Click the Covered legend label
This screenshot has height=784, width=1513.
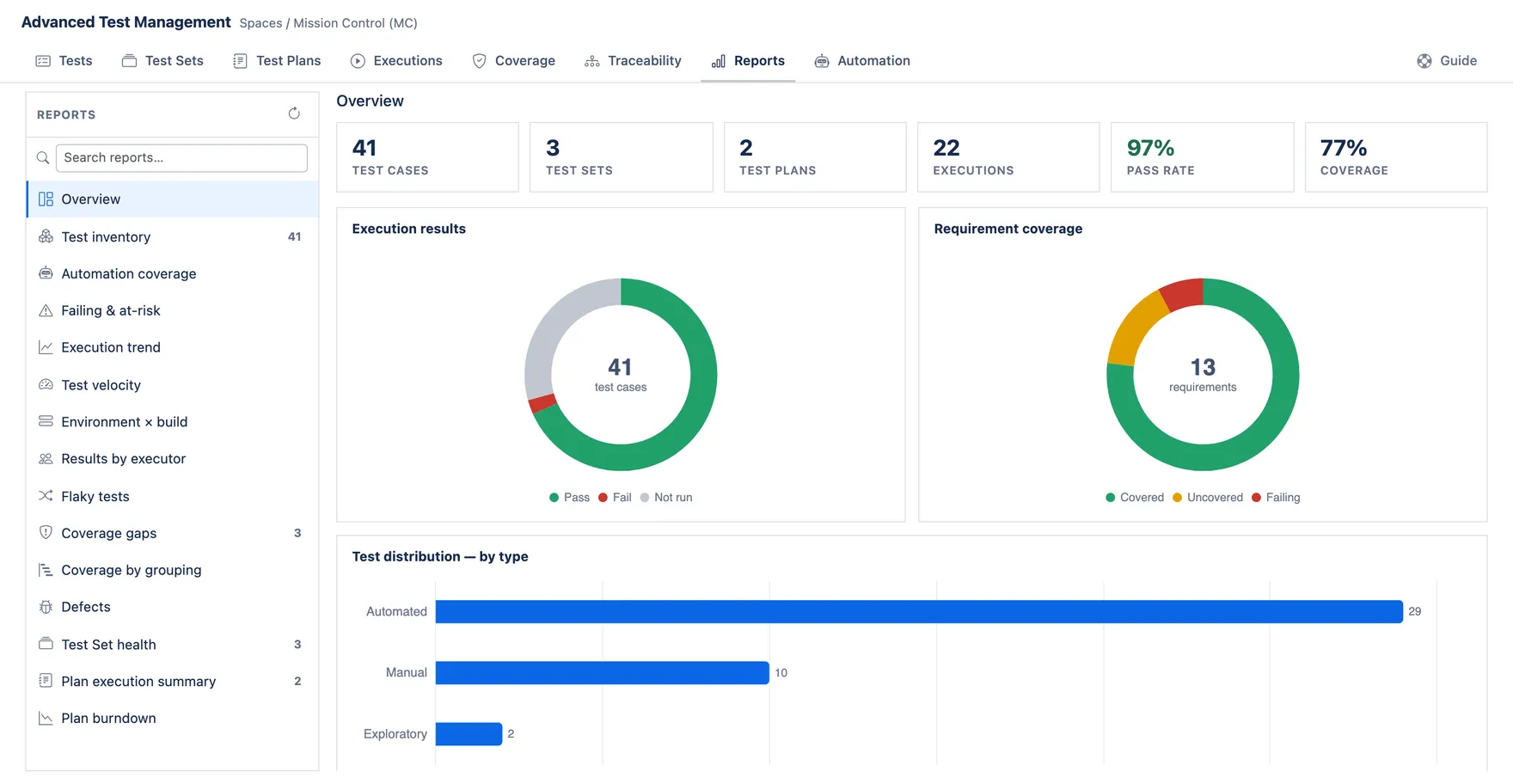[x=1142, y=498]
